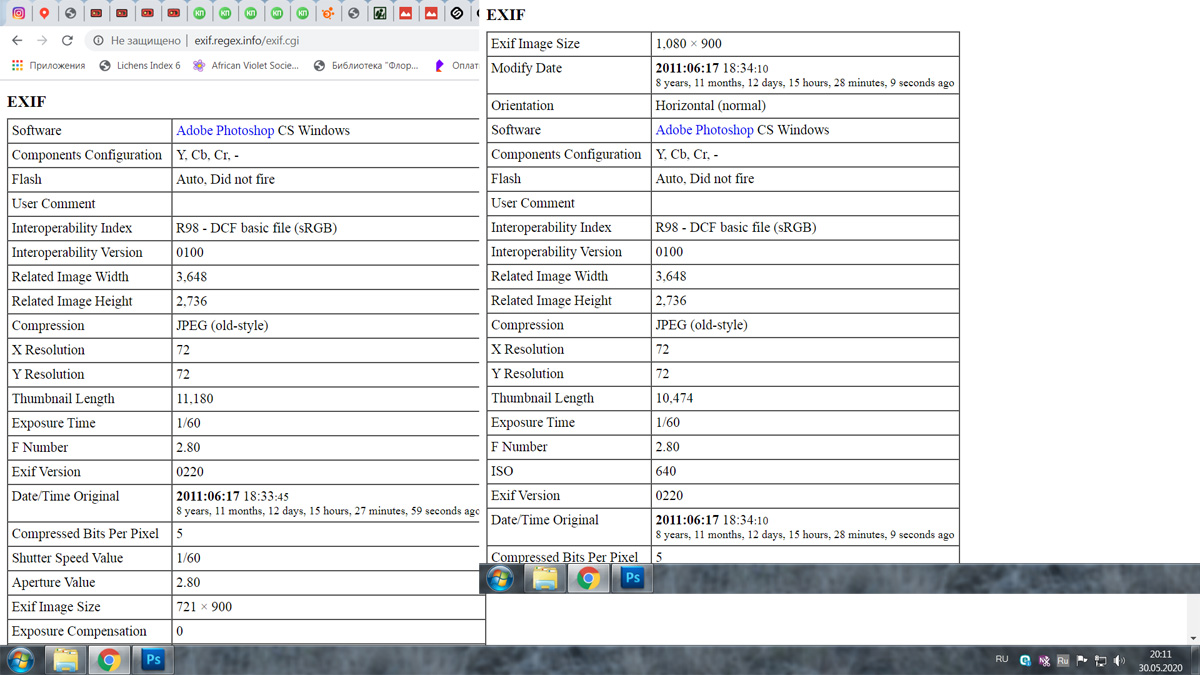Switch to the Instagram browser tab
Viewport: 1200px width, 675px height.
18,13
